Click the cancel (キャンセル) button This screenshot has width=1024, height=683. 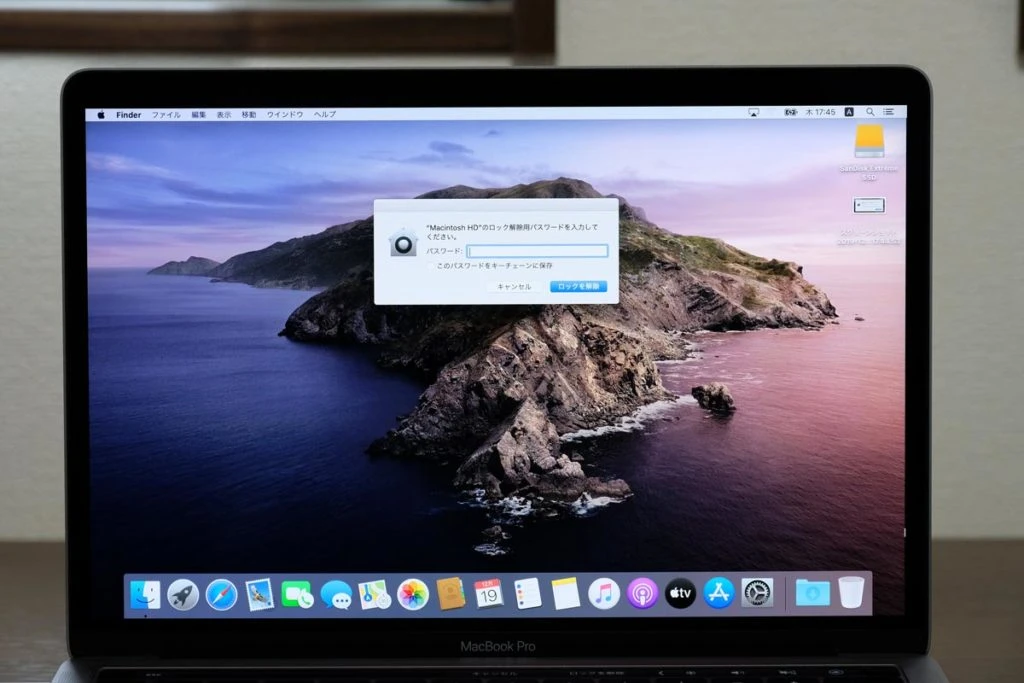click(x=515, y=287)
